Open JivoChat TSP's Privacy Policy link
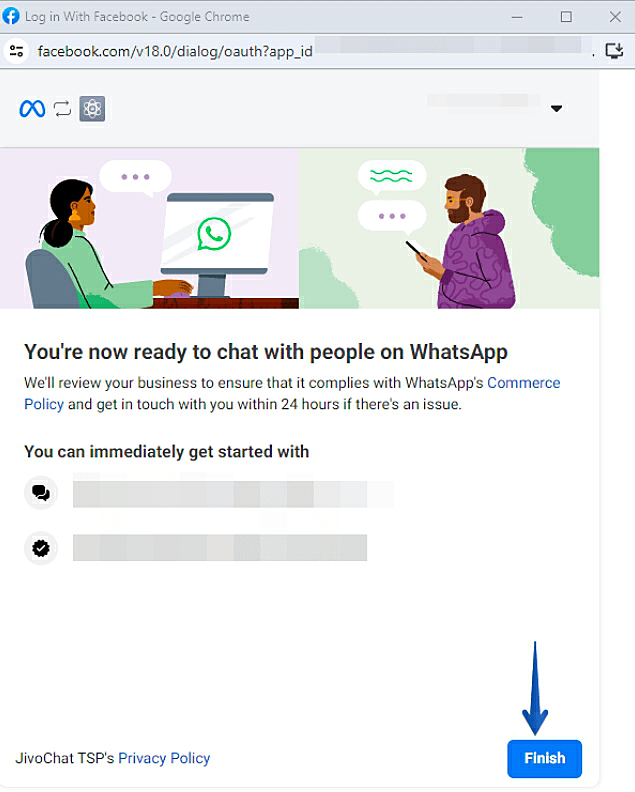635x792 pixels. pos(164,758)
